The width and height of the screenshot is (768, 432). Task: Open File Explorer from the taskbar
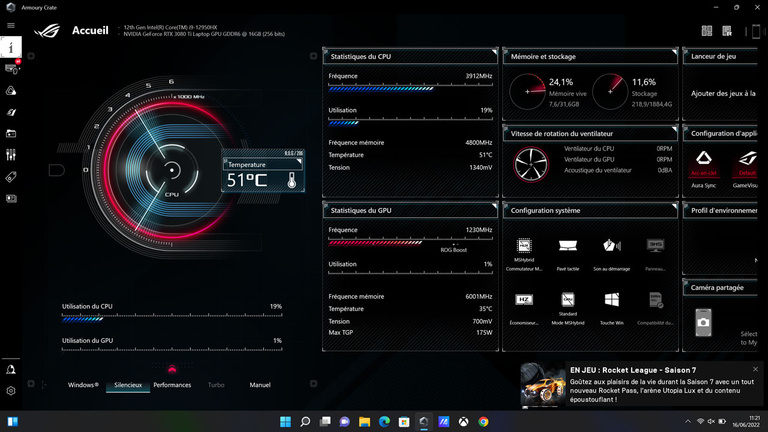(x=364, y=422)
